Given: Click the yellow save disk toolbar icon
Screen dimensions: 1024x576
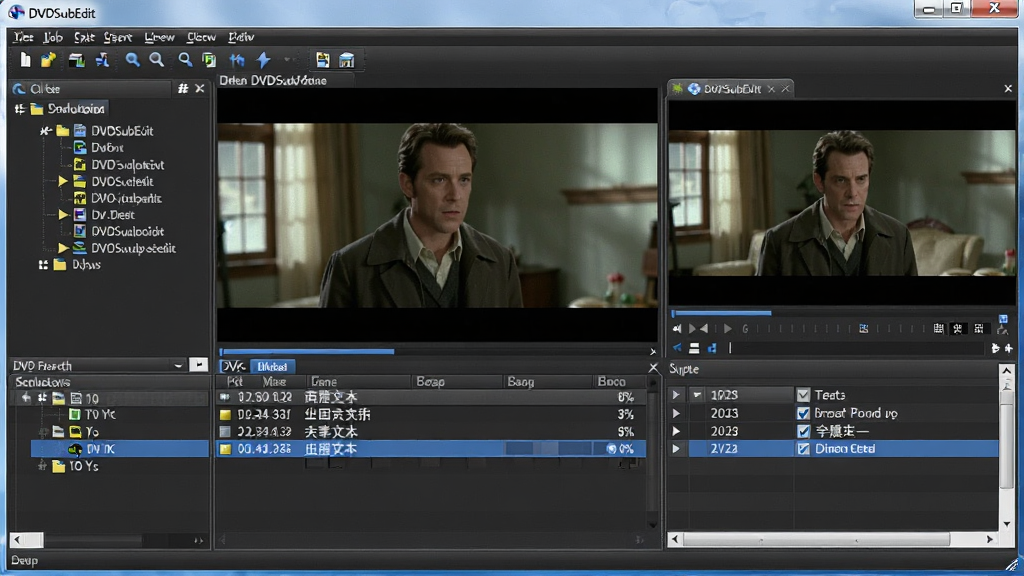Looking at the screenshot, I should click(x=323, y=60).
